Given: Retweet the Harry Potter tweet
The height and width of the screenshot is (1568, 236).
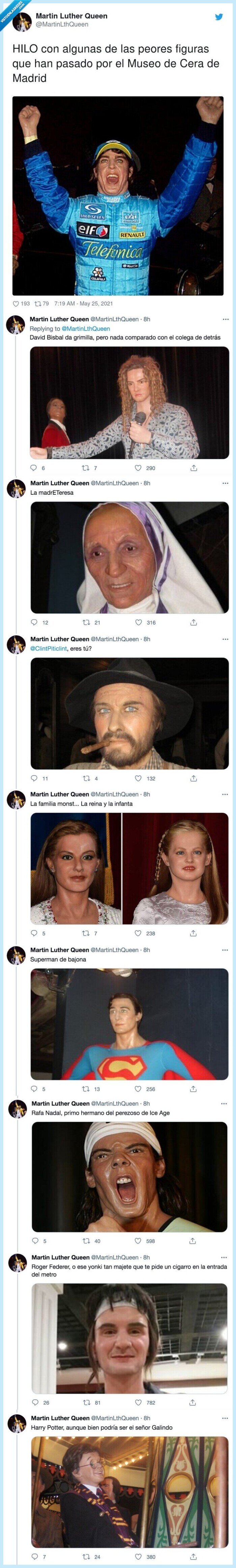Looking at the screenshot, I should (x=86, y=1557).
